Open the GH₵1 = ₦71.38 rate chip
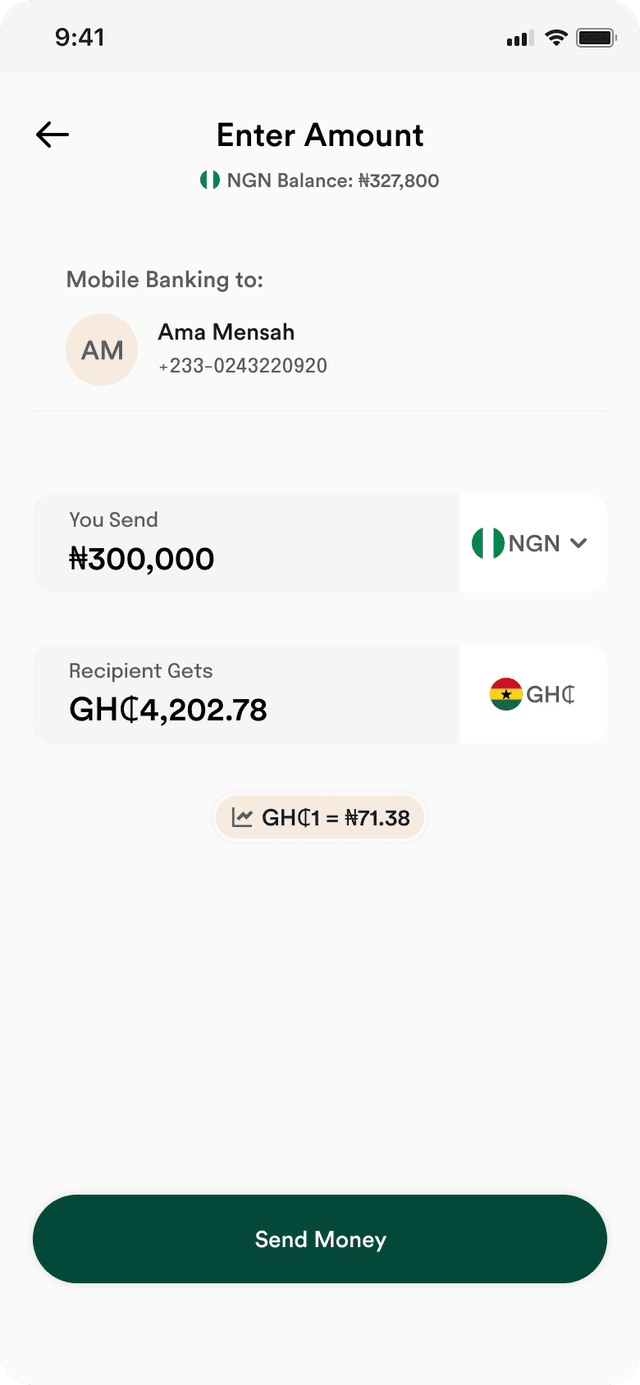Image resolution: width=640 pixels, height=1385 pixels. [320, 818]
